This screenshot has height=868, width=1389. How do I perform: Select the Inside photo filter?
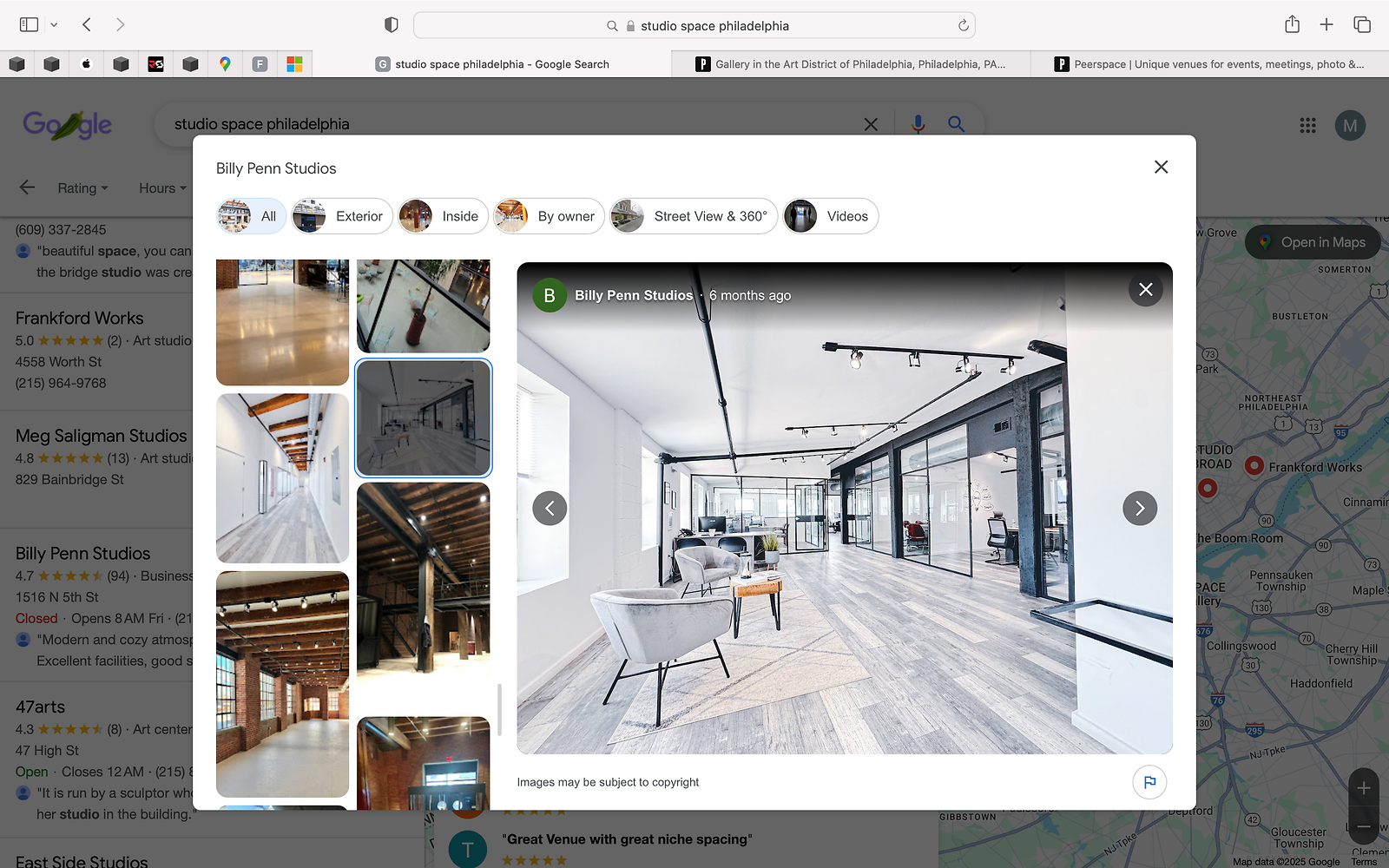tap(443, 216)
